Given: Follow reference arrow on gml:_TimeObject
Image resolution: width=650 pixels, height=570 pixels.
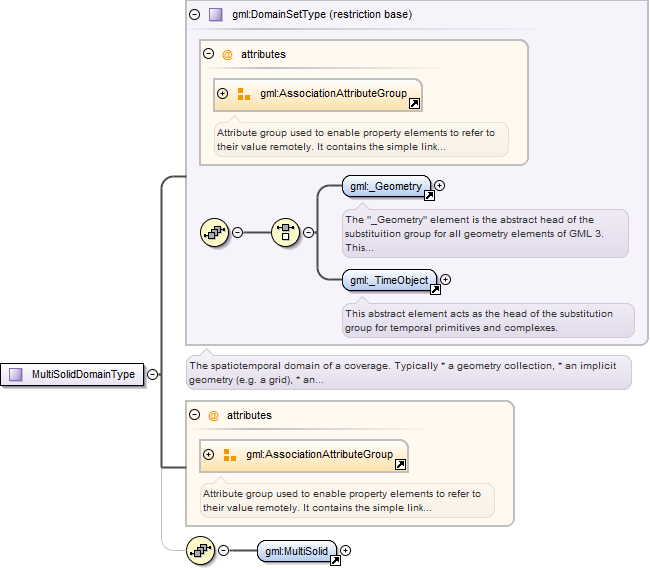Looking at the screenshot, I should 435,289.
